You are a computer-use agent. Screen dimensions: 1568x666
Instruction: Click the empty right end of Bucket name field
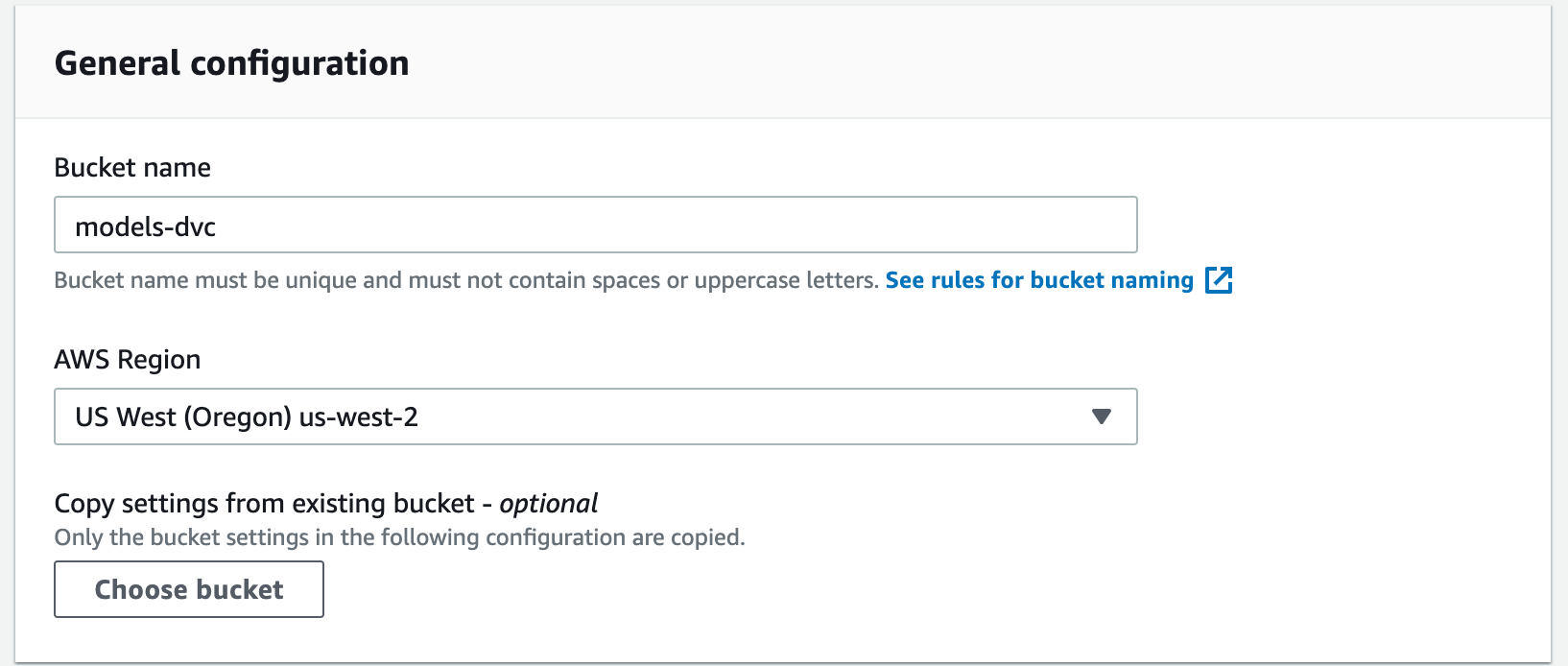tap(1056, 226)
